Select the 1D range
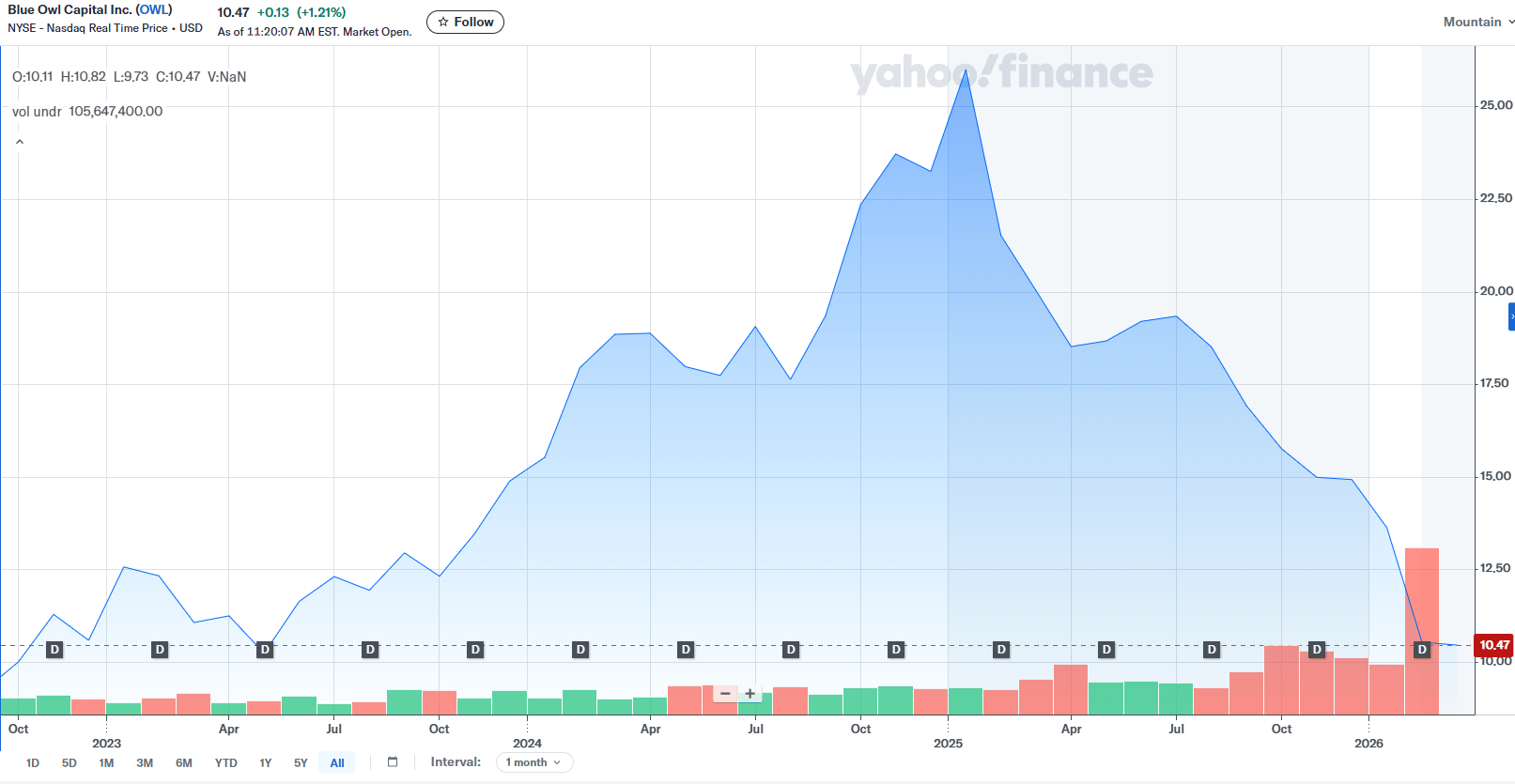This screenshot has width=1515, height=784. click(33, 763)
